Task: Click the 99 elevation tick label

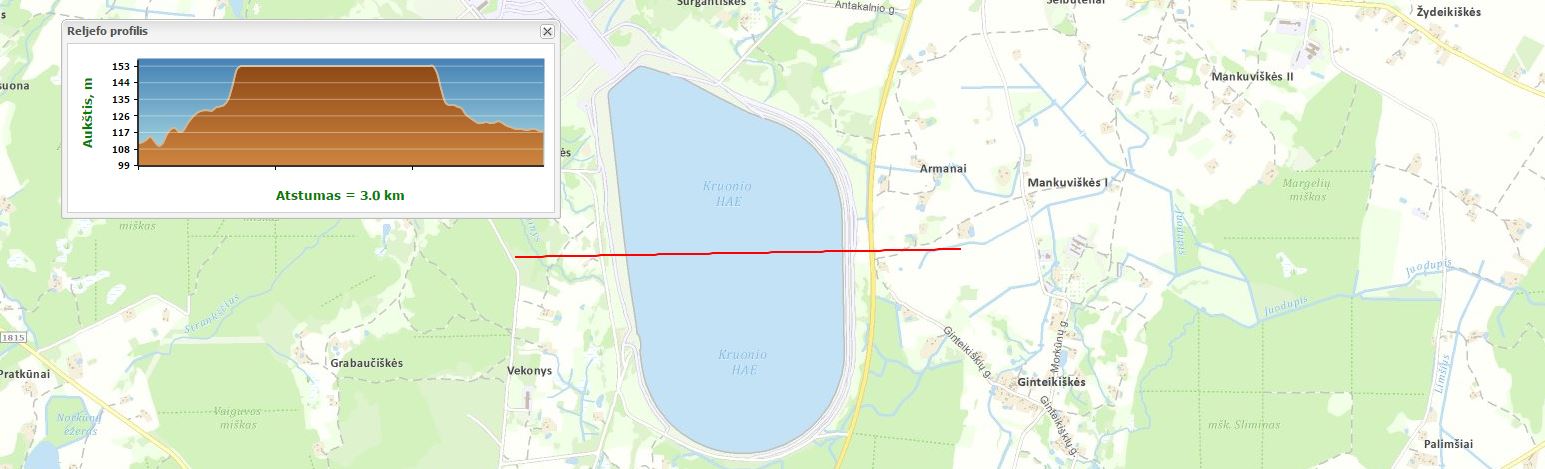Action: click(124, 166)
